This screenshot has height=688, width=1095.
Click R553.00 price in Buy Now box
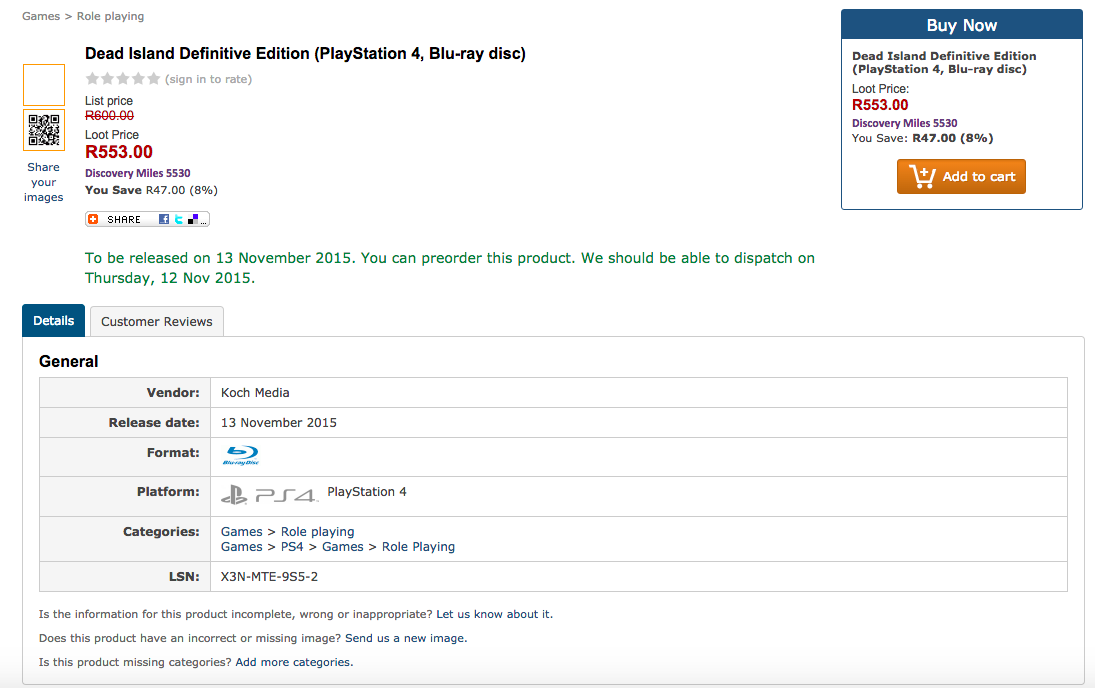point(880,105)
